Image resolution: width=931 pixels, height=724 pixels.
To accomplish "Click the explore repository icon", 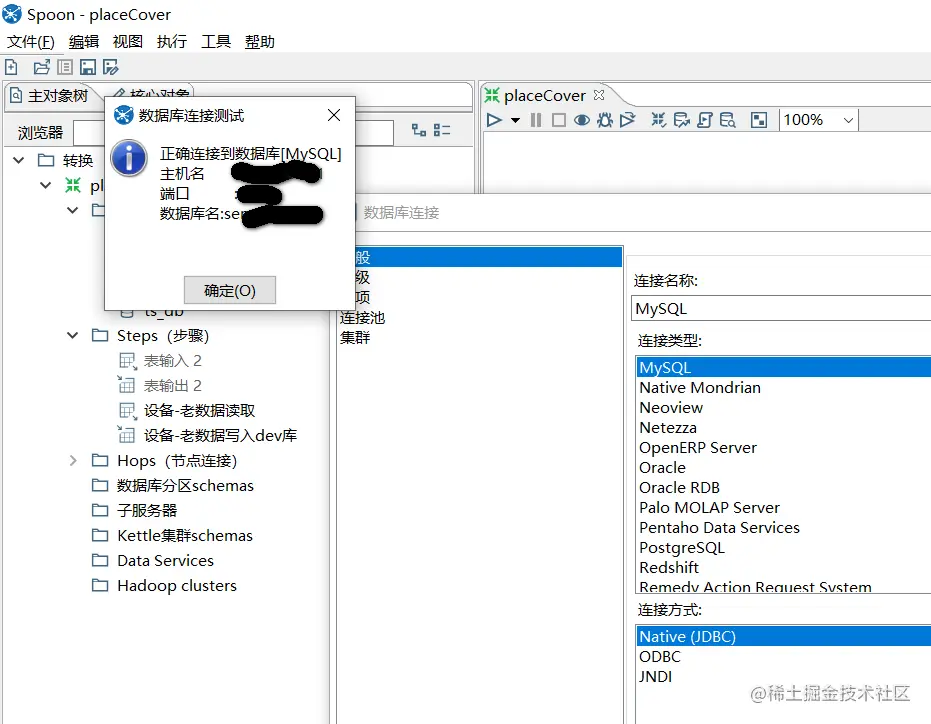I will pyautogui.click(x=65, y=67).
